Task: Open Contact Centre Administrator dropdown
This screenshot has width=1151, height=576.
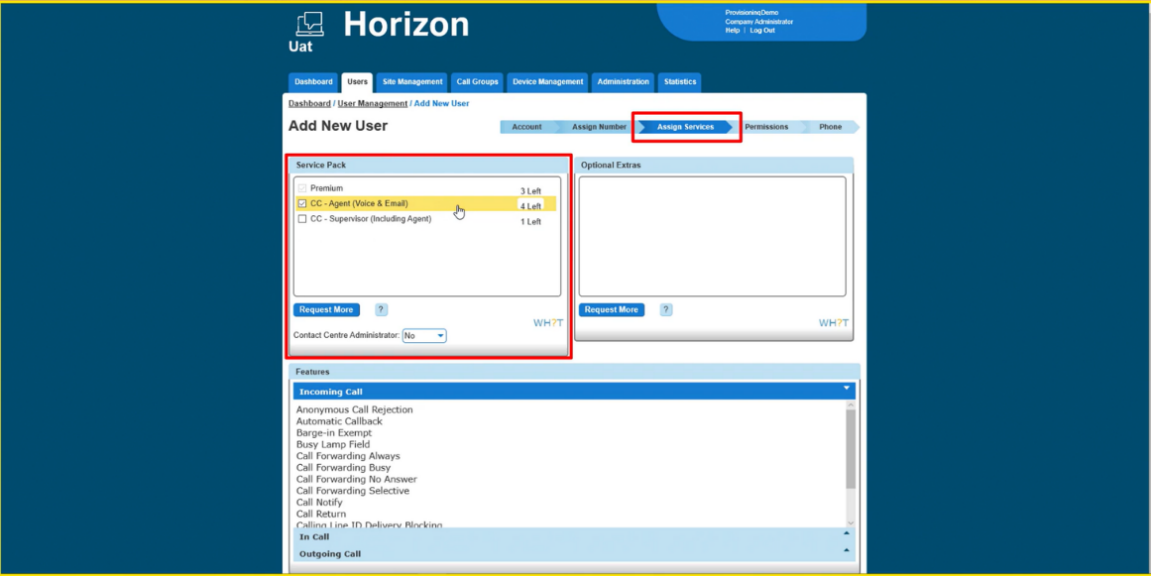Action: point(424,335)
